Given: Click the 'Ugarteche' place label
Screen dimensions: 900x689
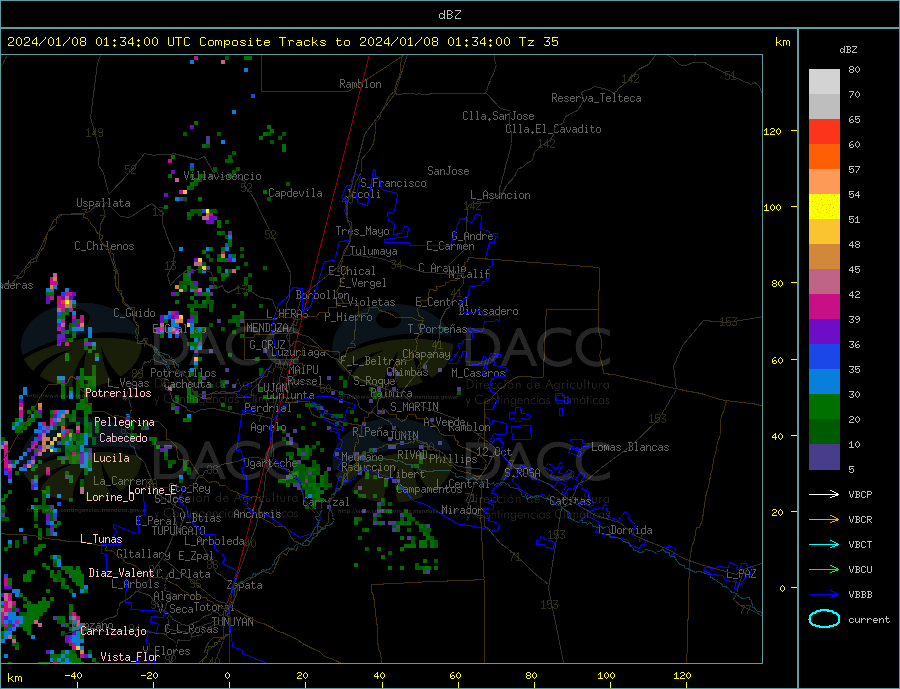Looking at the screenshot, I should pos(270,463).
